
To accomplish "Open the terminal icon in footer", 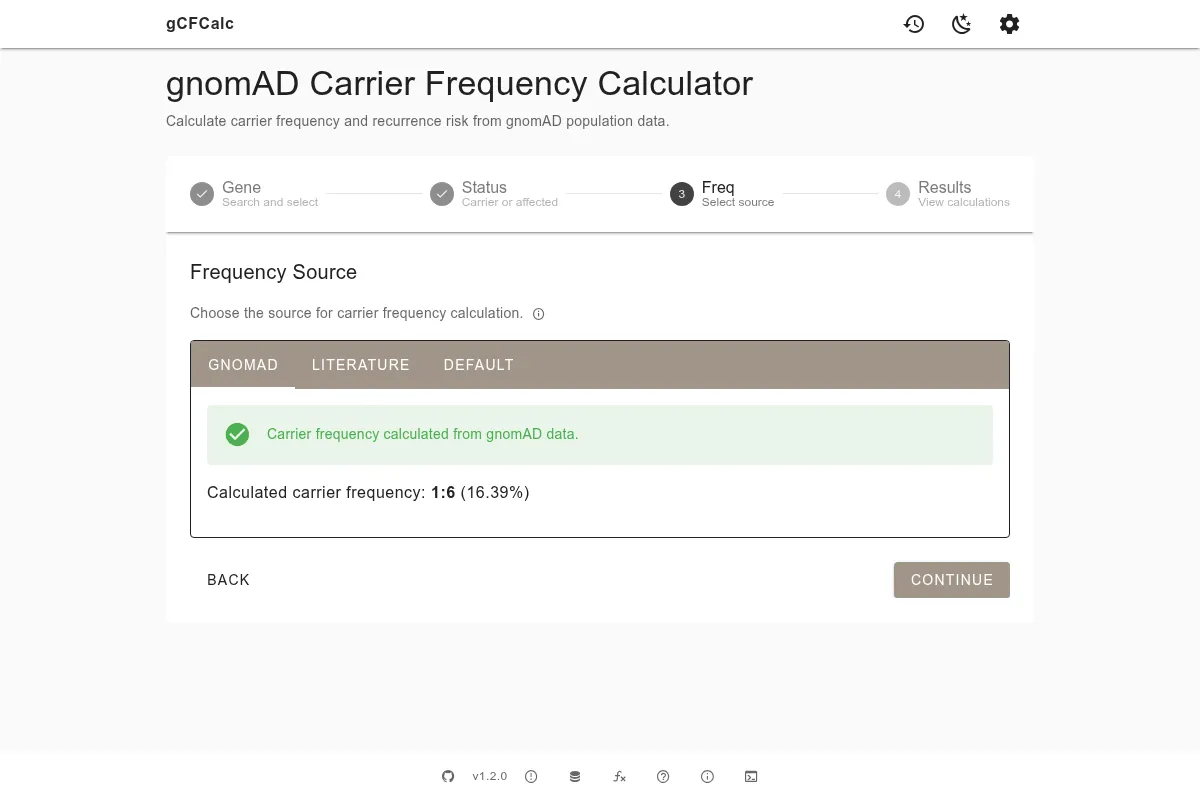I will (x=751, y=776).
